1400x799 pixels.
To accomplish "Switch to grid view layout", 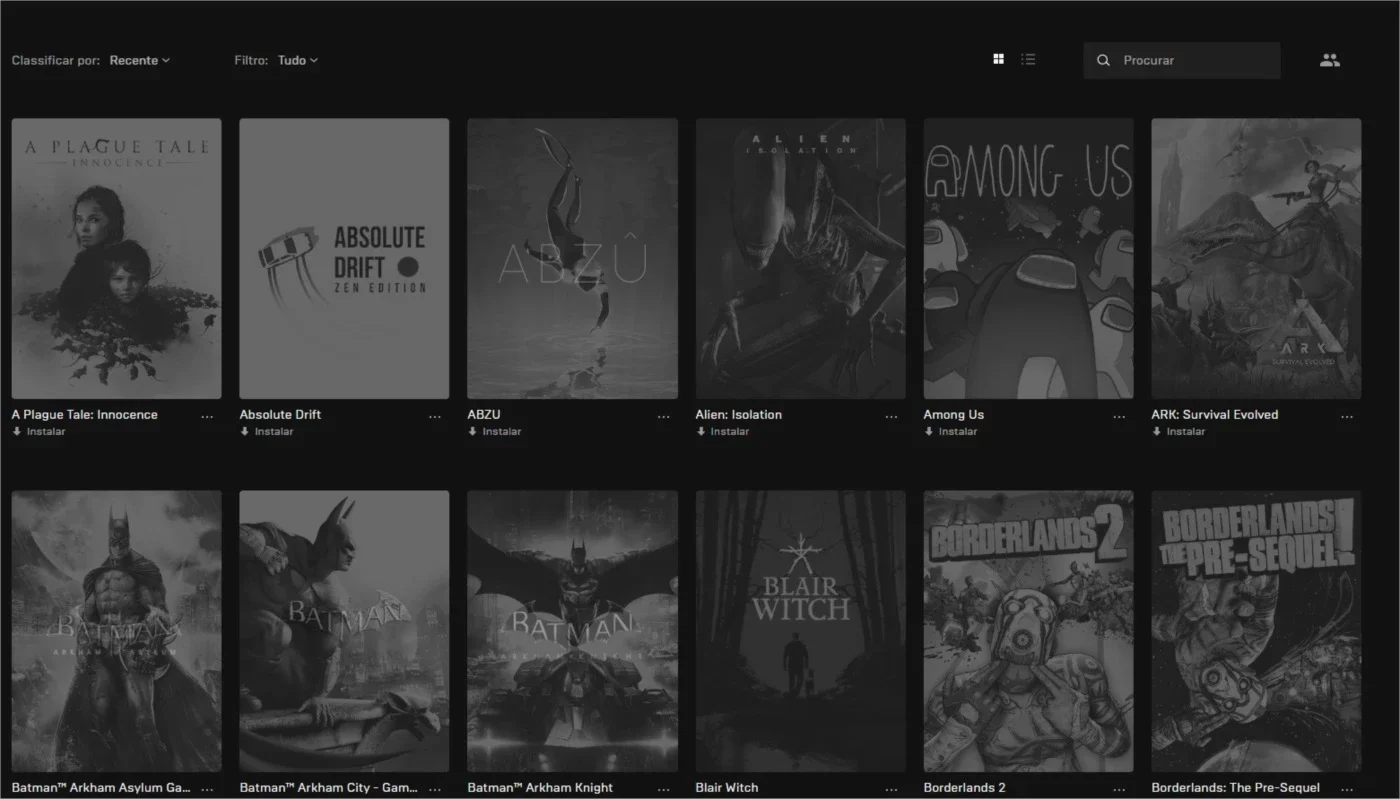I will pos(998,60).
